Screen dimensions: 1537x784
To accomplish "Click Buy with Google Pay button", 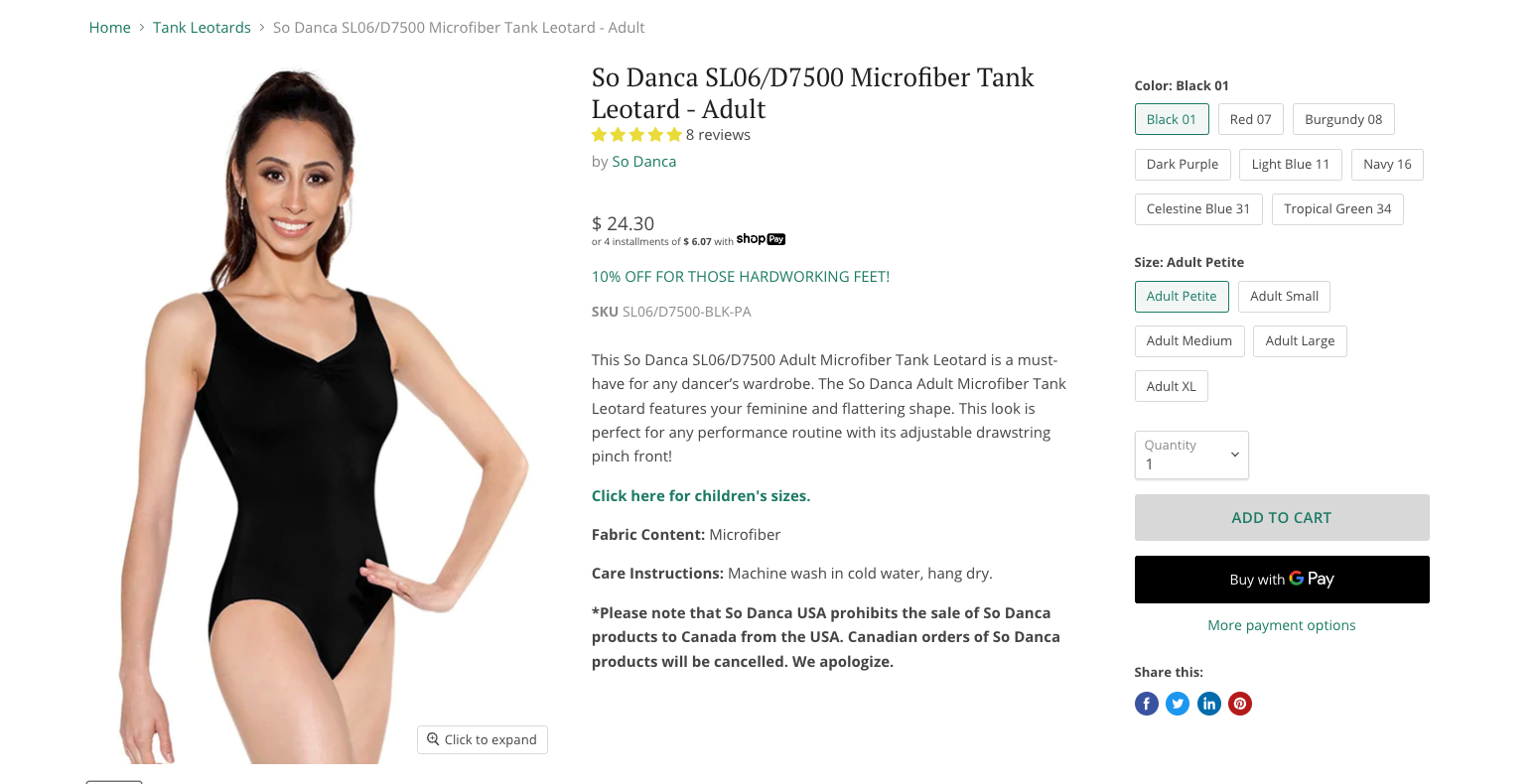I will click(1281, 580).
